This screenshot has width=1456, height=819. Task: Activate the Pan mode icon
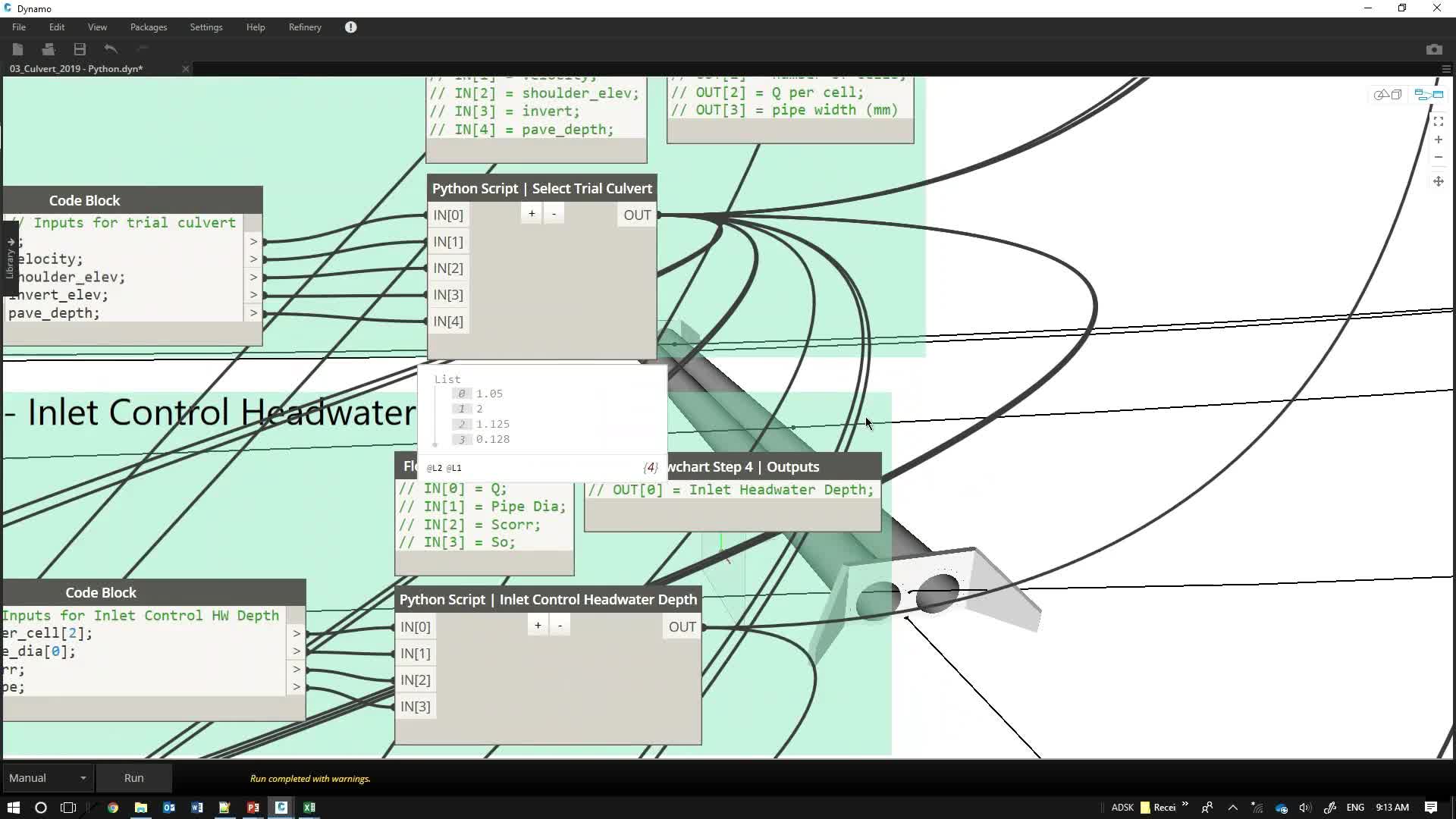[x=1438, y=181]
